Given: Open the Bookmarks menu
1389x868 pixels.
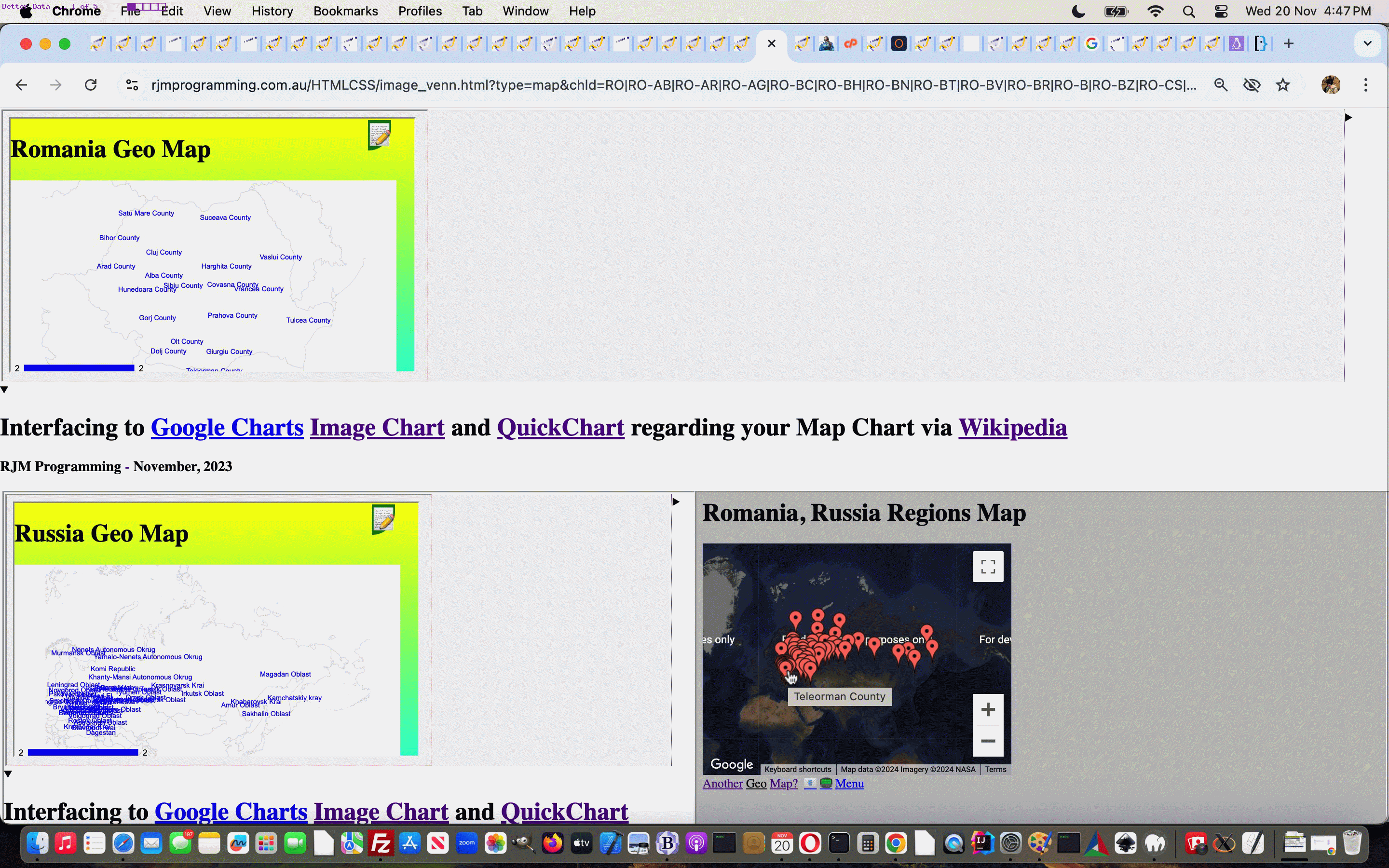Looking at the screenshot, I should tap(345, 12).
